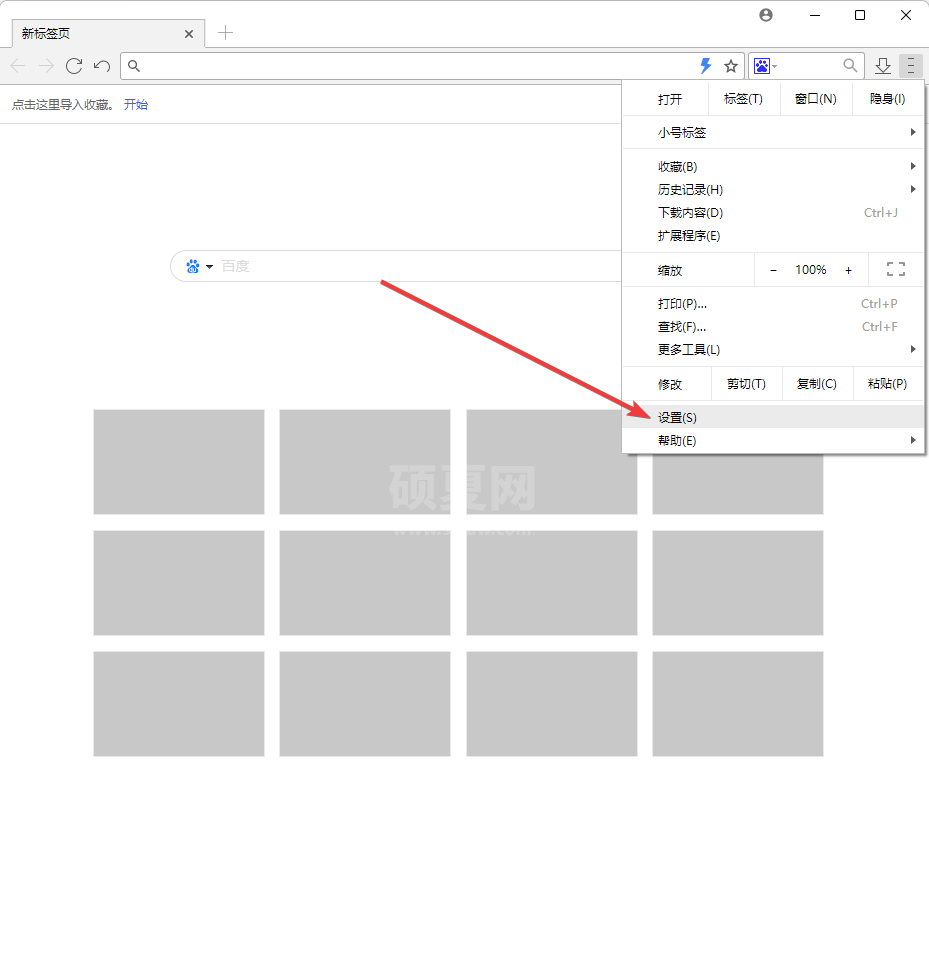Screen dimensions: 929x964
Task: Click the 开始 import bookmarks link
Action: click(136, 105)
